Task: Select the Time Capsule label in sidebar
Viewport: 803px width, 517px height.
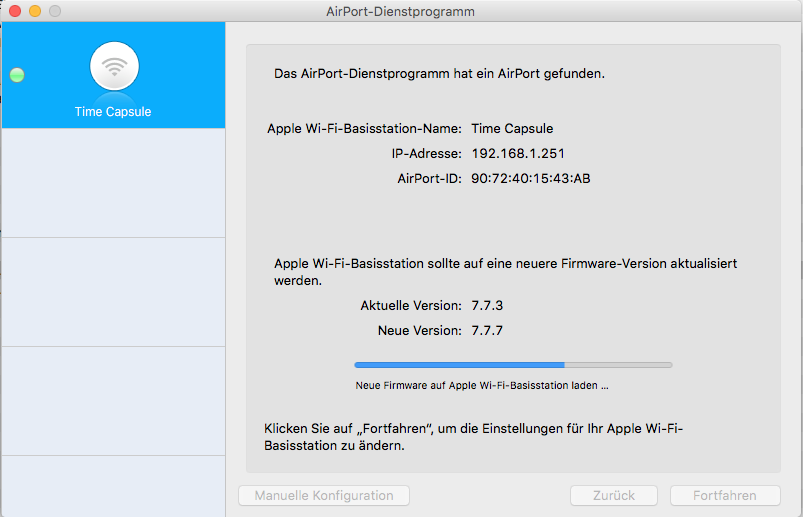Action: pos(113,112)
